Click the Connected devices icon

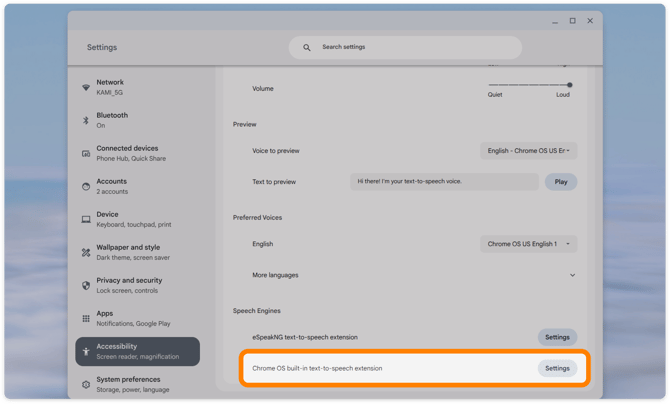[x=86, y=153]
